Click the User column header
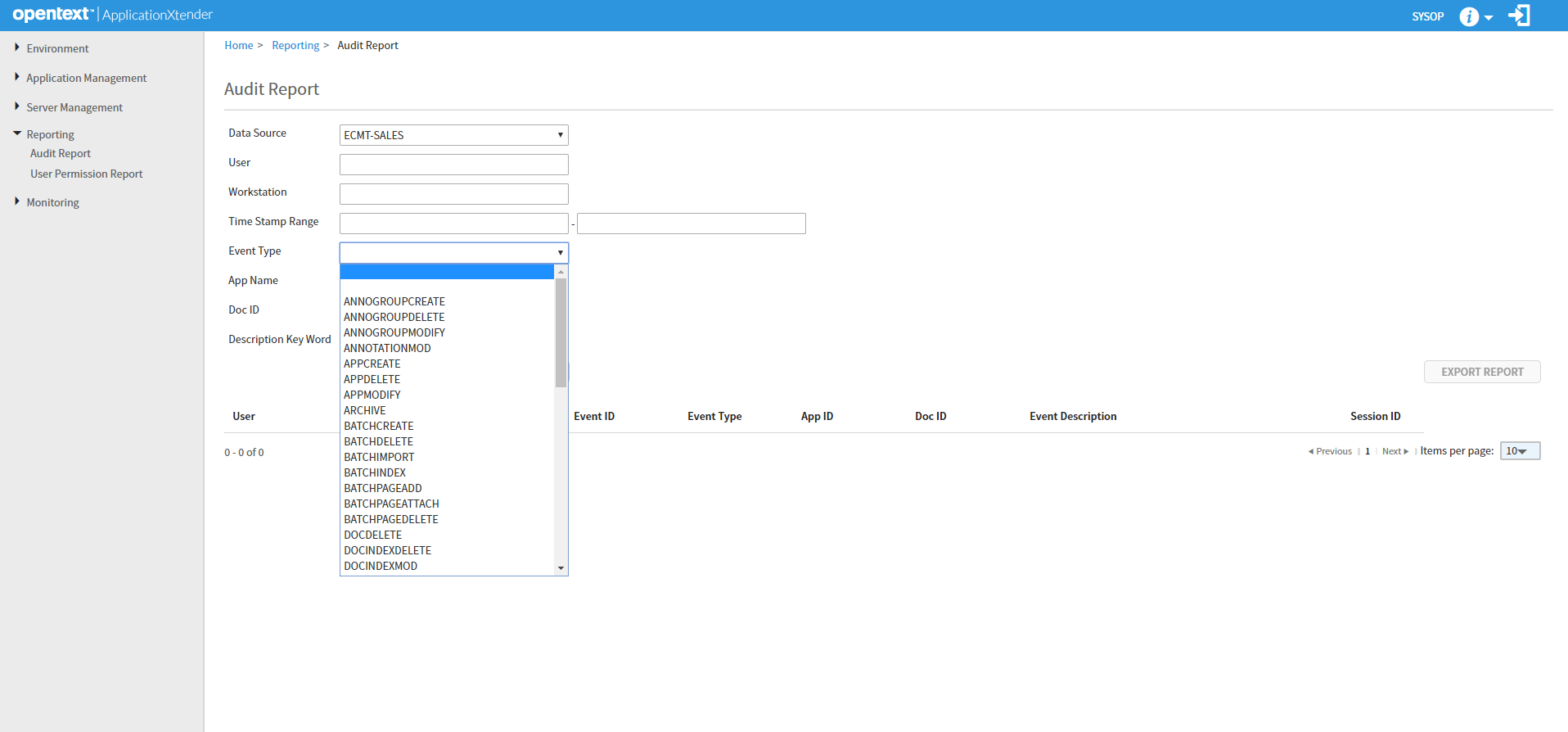The height and width of the screenshot is (732, 1568). pos(244,416)
